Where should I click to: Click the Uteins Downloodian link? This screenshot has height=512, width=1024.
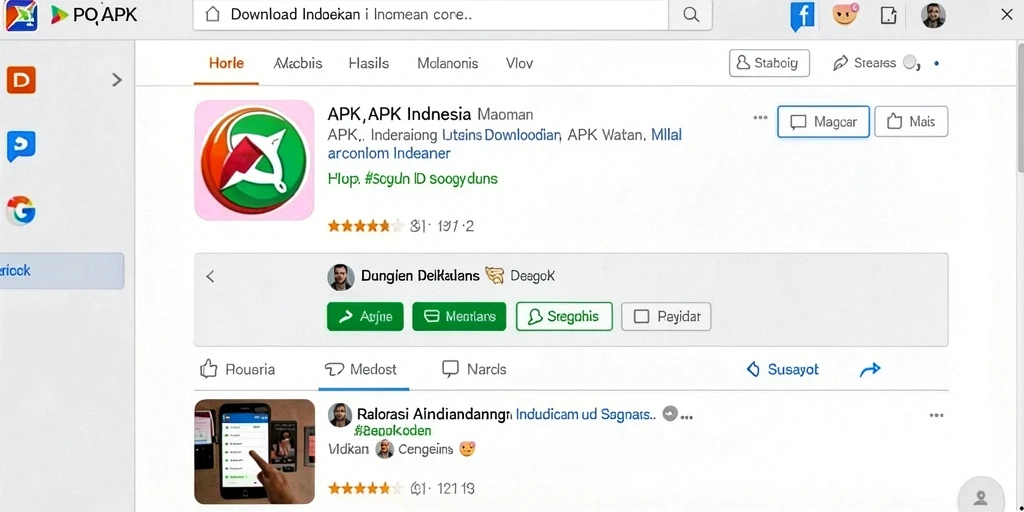(x=502, y=135)
